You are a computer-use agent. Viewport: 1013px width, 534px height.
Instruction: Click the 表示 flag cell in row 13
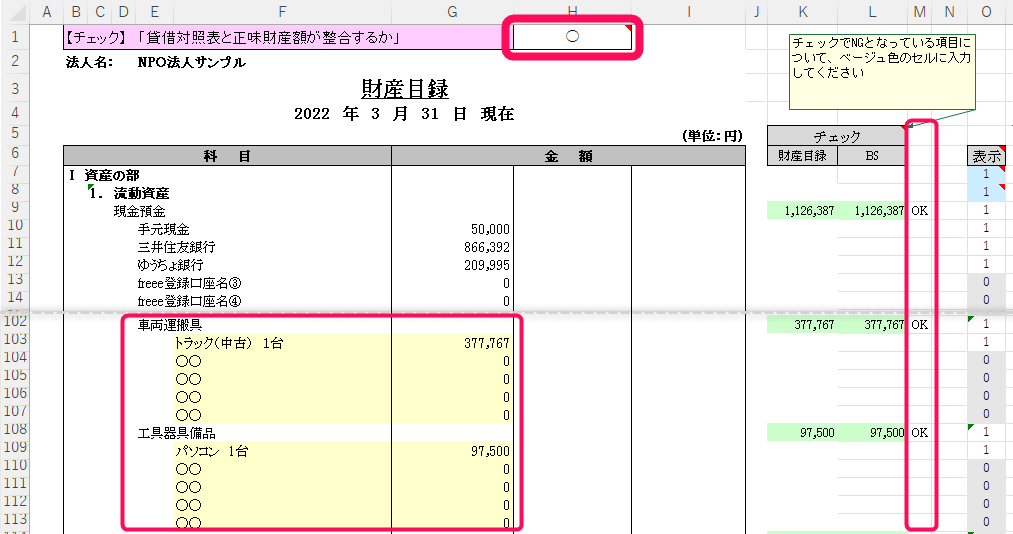[x=986, y=282]
